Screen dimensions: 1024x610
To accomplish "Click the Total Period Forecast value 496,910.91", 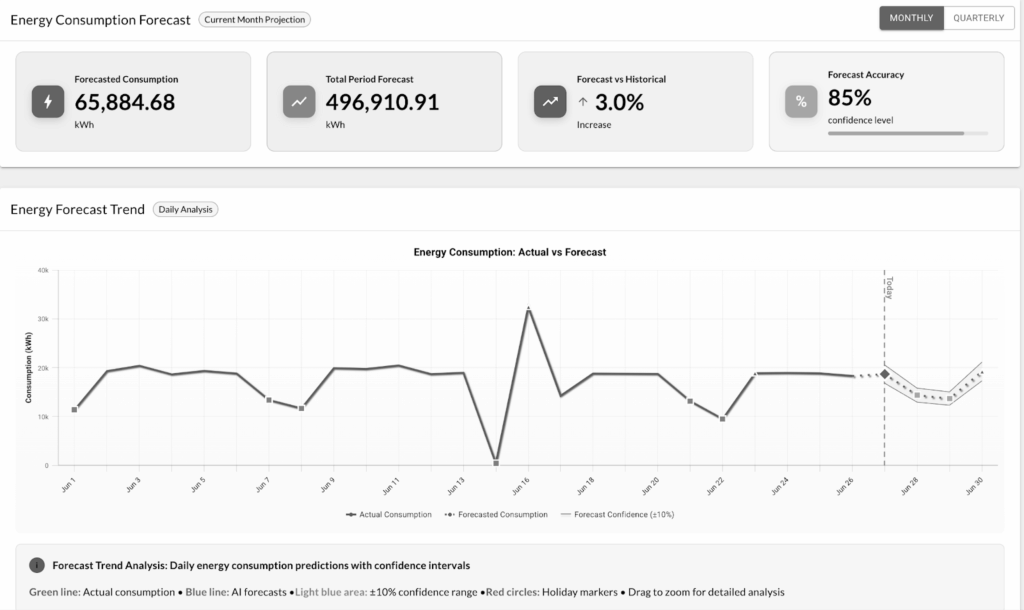I will point(382,102).
